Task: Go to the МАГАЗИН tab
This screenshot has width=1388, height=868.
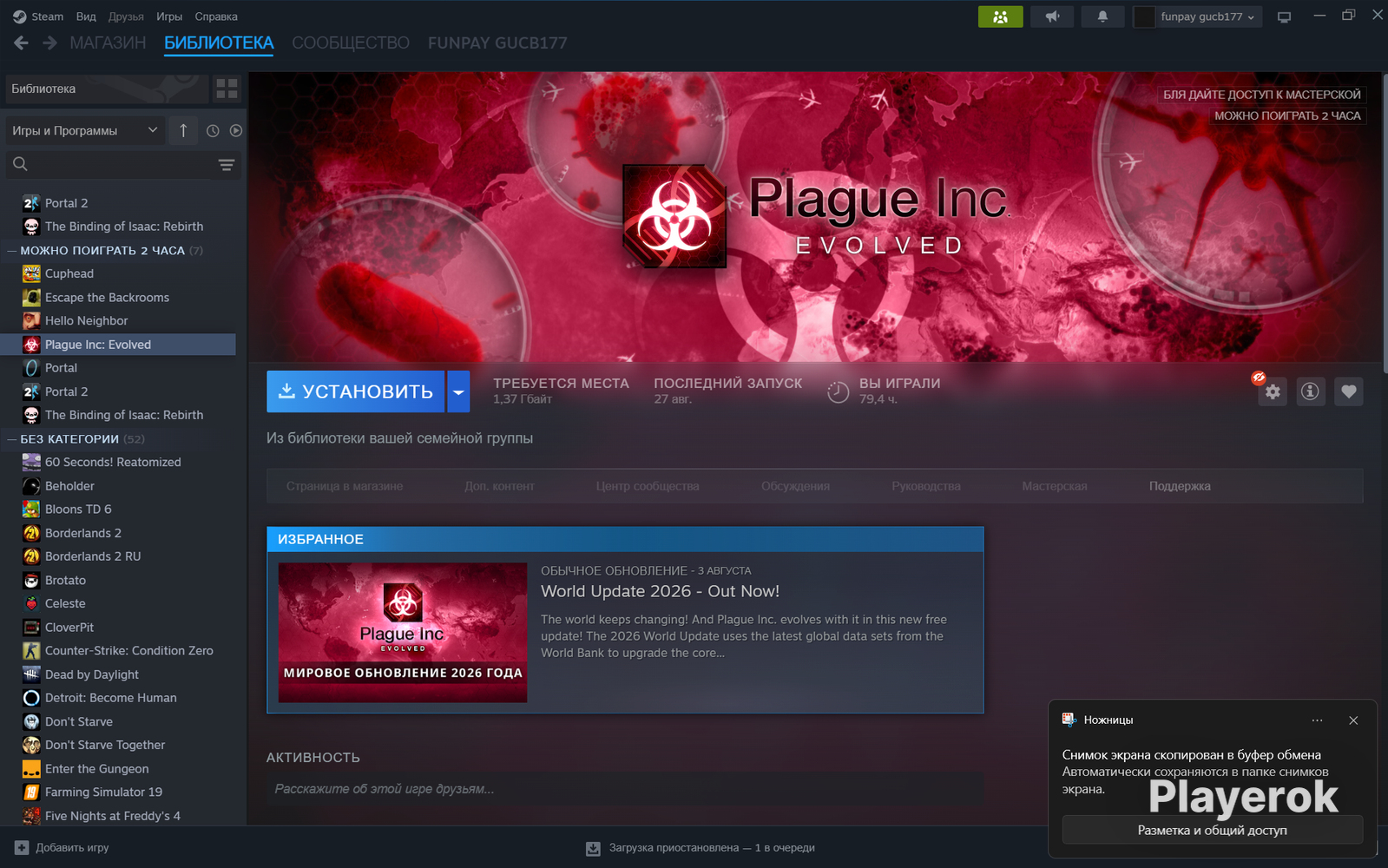Action: [x=108, y=43]
